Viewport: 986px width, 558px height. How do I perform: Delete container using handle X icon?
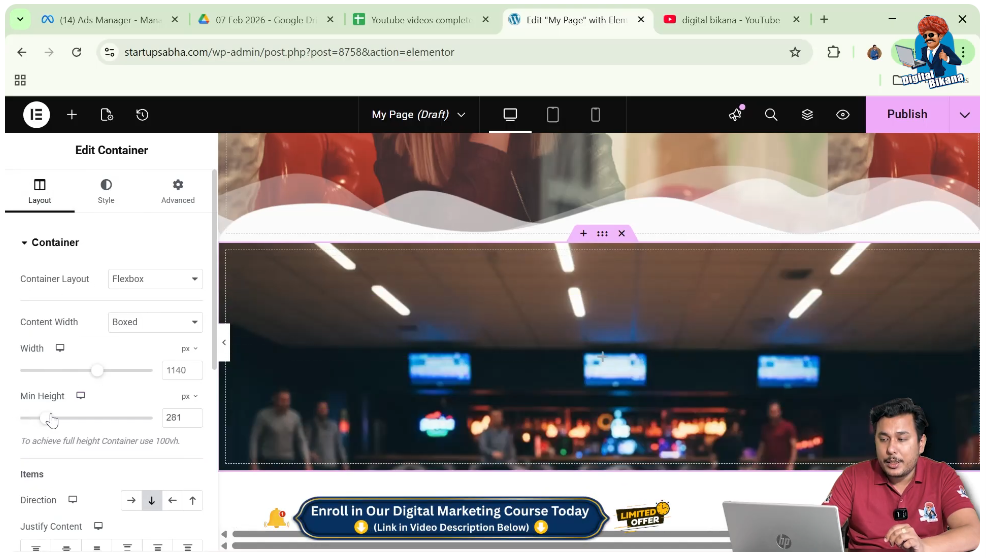(x=621, y=234)
